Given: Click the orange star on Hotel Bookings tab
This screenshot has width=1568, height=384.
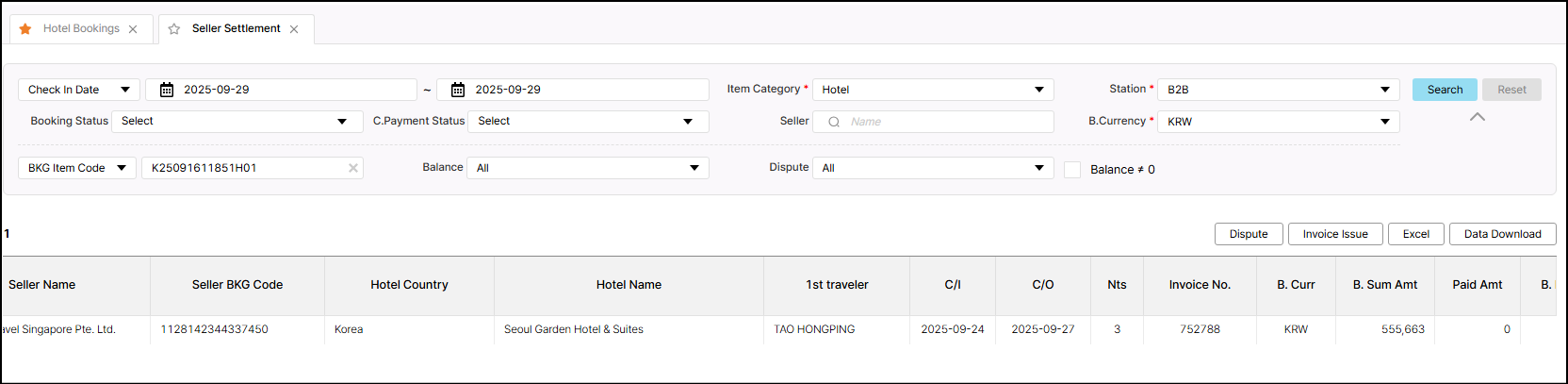Looking at the screenshot, I should tap(25, 29).
